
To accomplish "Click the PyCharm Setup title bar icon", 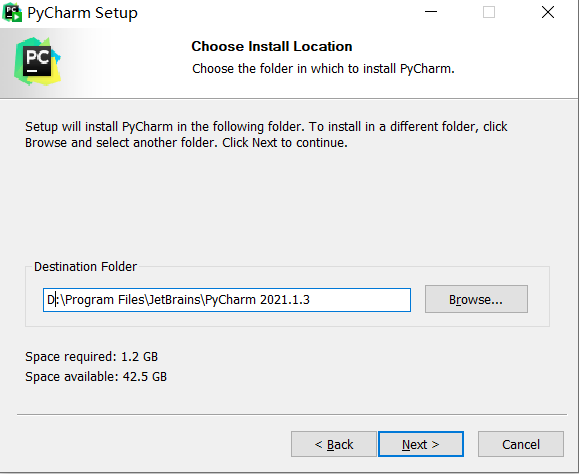I will pyautogui.click(x=12, y=13).
